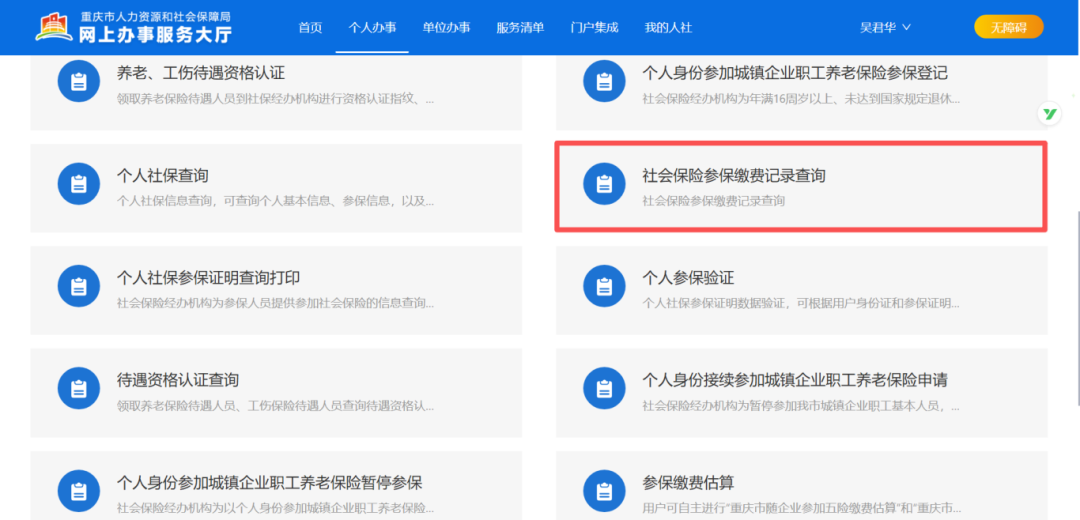Image resolution: width=1080 pixels, height=520 pixels.
Task: Open the 服务清单 menu item
Action: pos(520,28)
